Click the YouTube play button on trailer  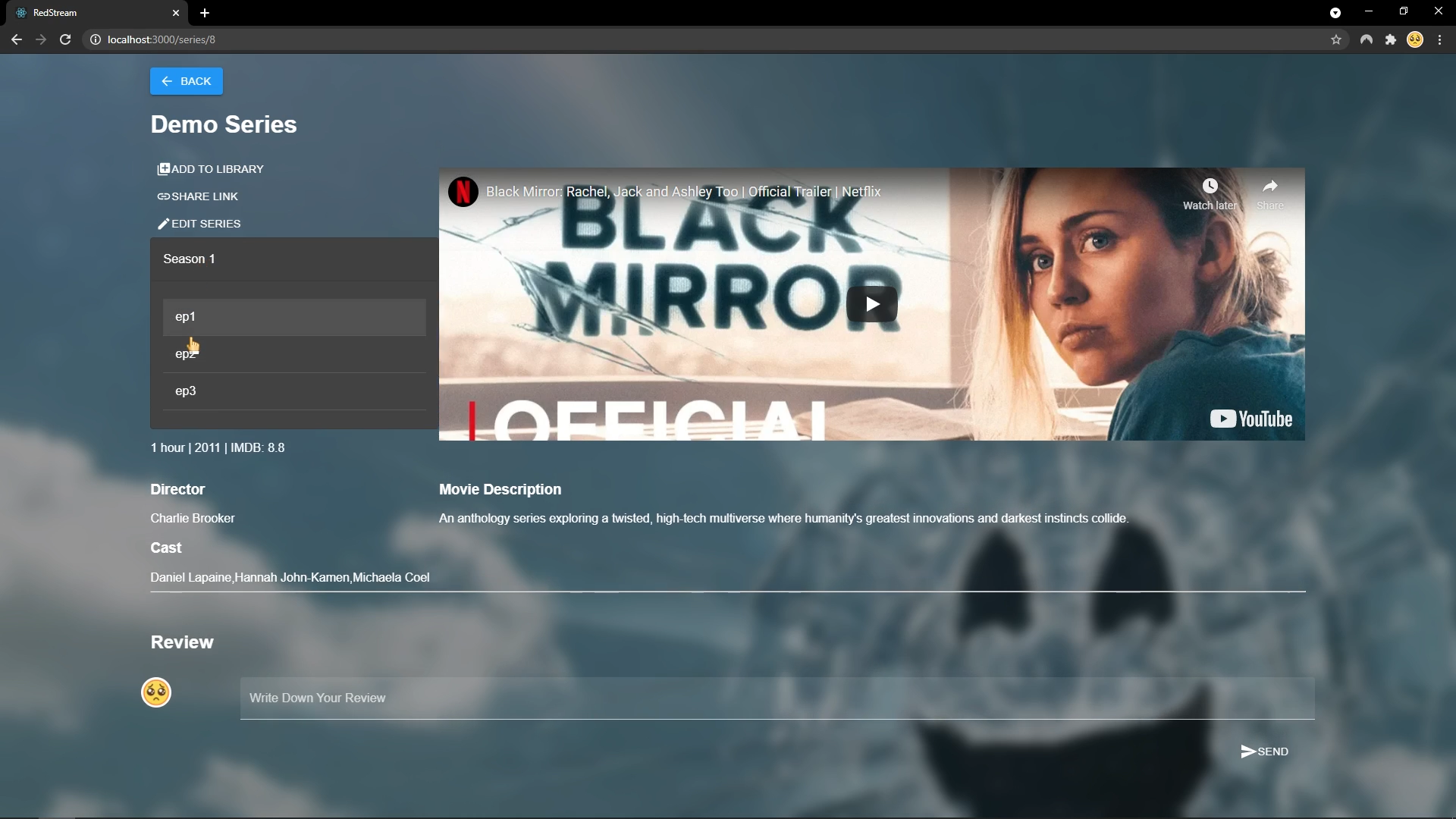[872, 304]
